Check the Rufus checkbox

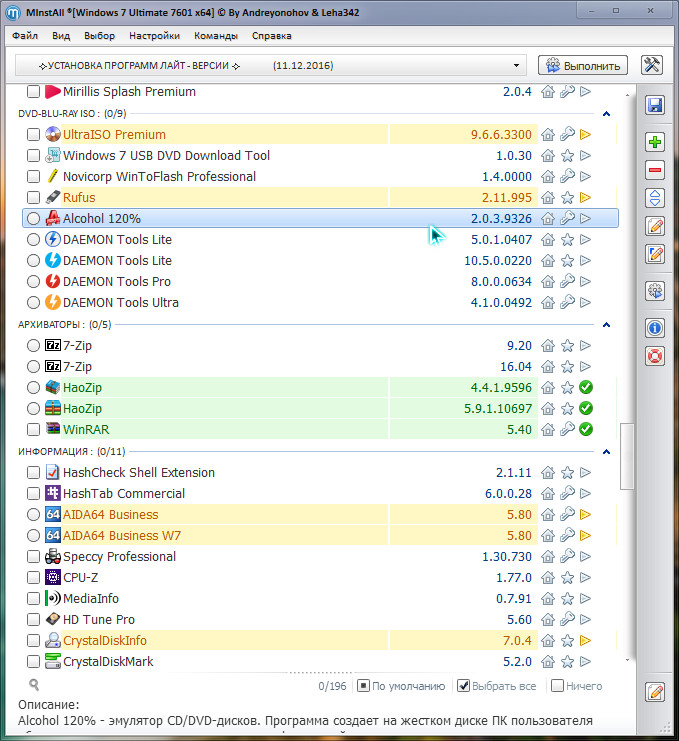pos(33,198)
